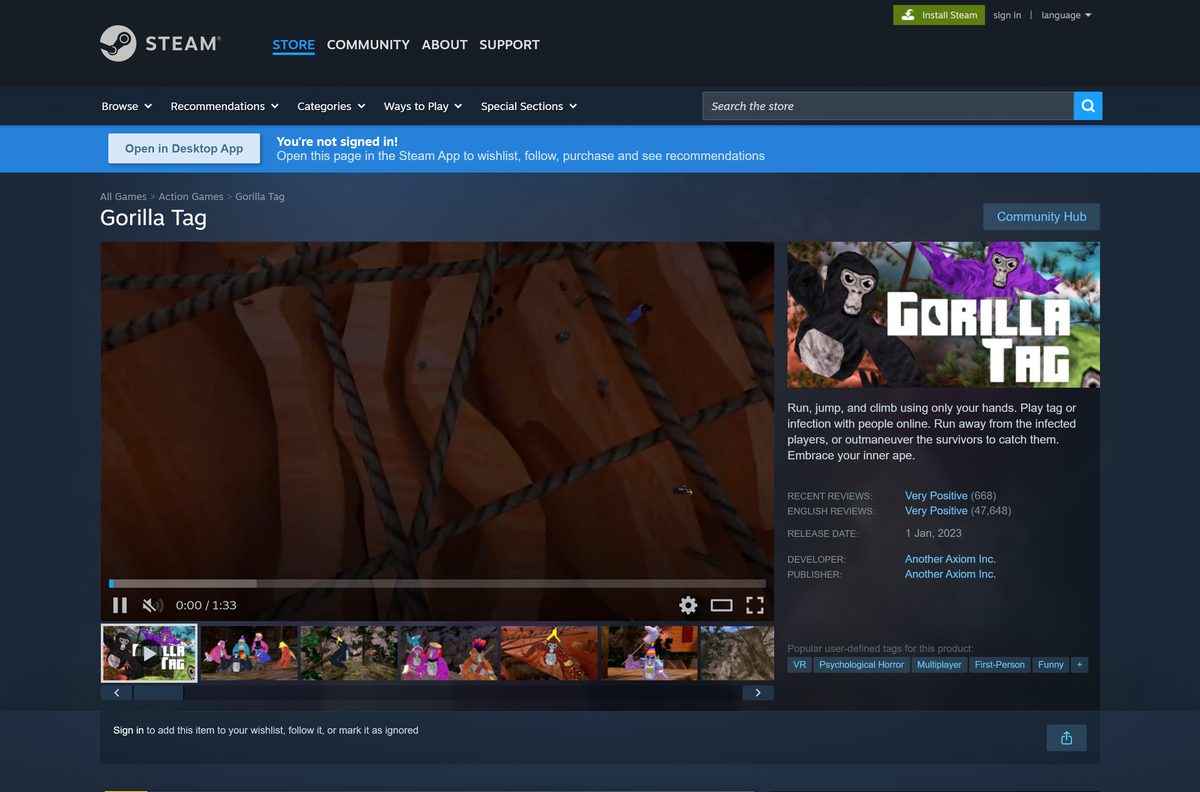1200x792 pixels.
Task: Click the First-Person tag
Action: (x=999, y=664)
